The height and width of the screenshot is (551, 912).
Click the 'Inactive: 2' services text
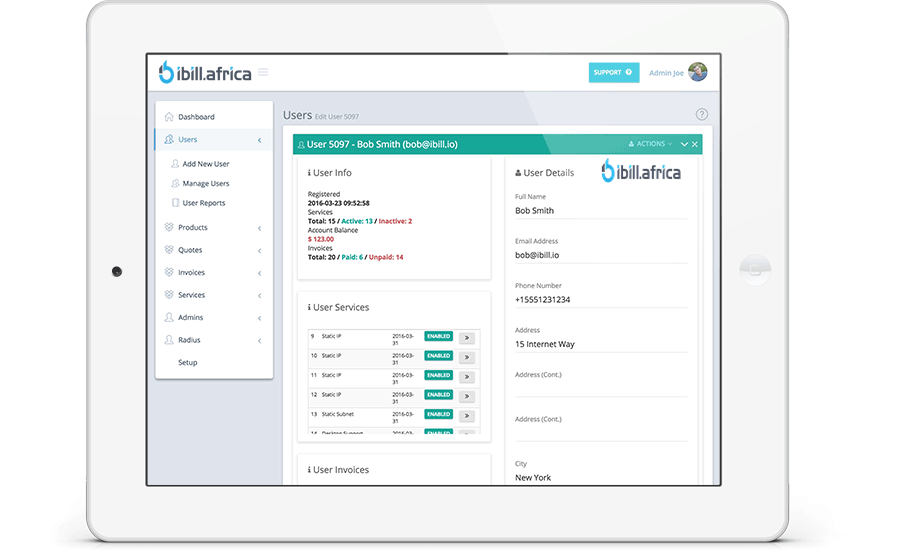(x=396, y=221)
